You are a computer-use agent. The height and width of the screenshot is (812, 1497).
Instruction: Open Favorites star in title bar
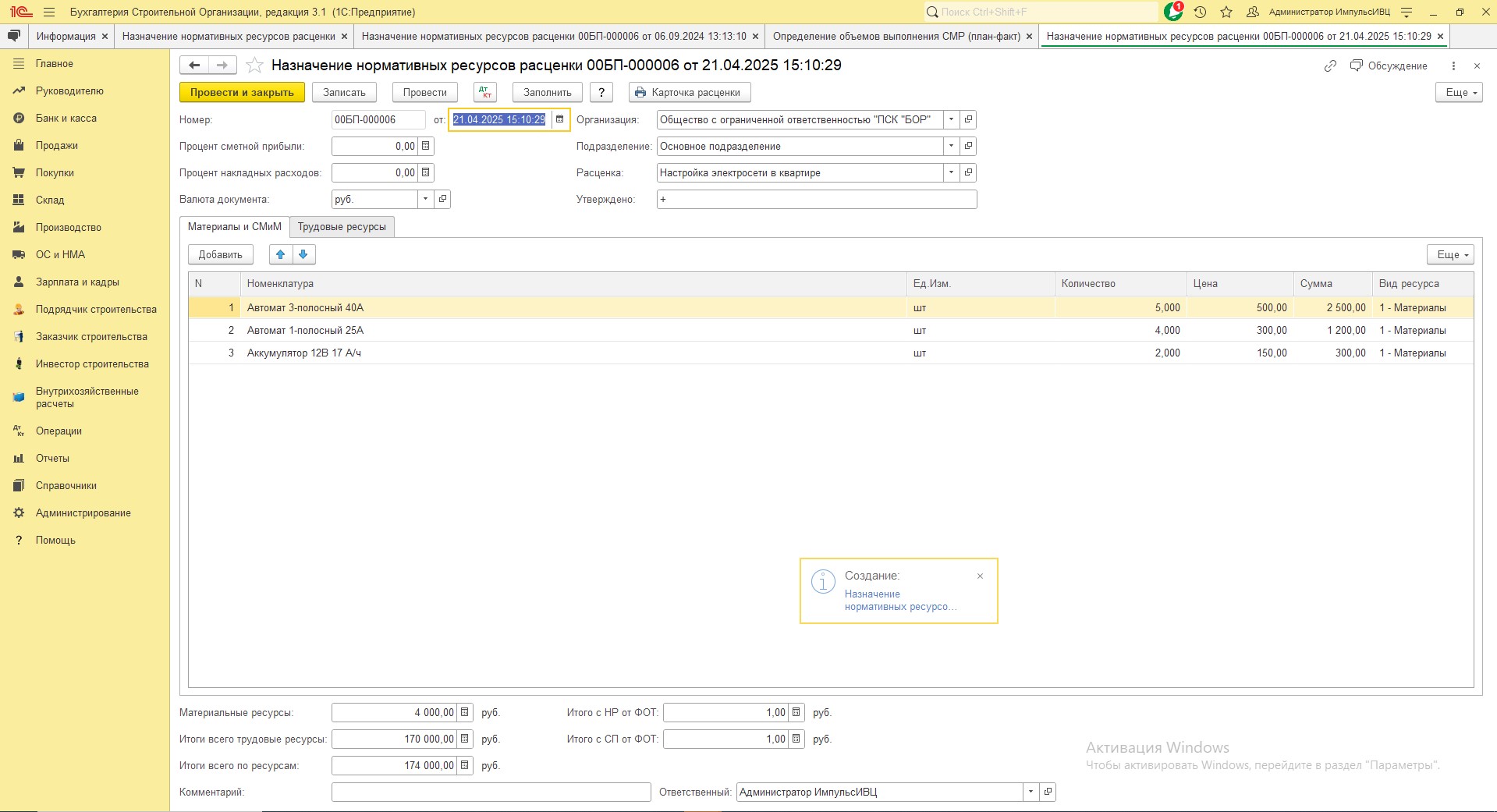(1226, 12)
